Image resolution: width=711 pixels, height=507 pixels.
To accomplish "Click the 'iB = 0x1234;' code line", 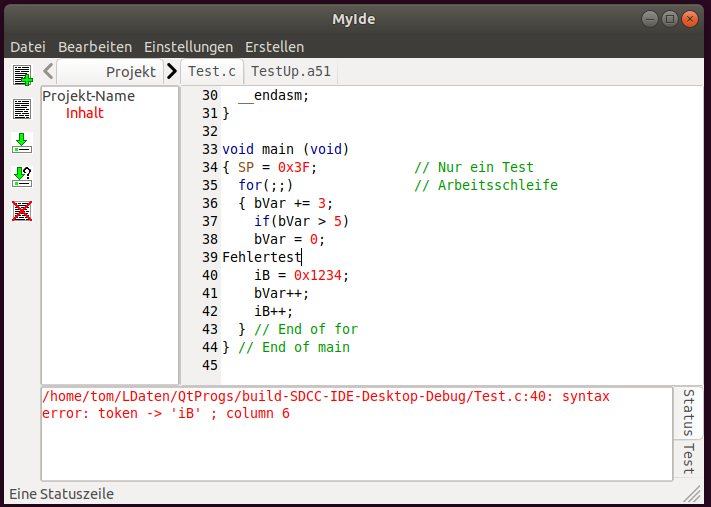I will point(302,275).
